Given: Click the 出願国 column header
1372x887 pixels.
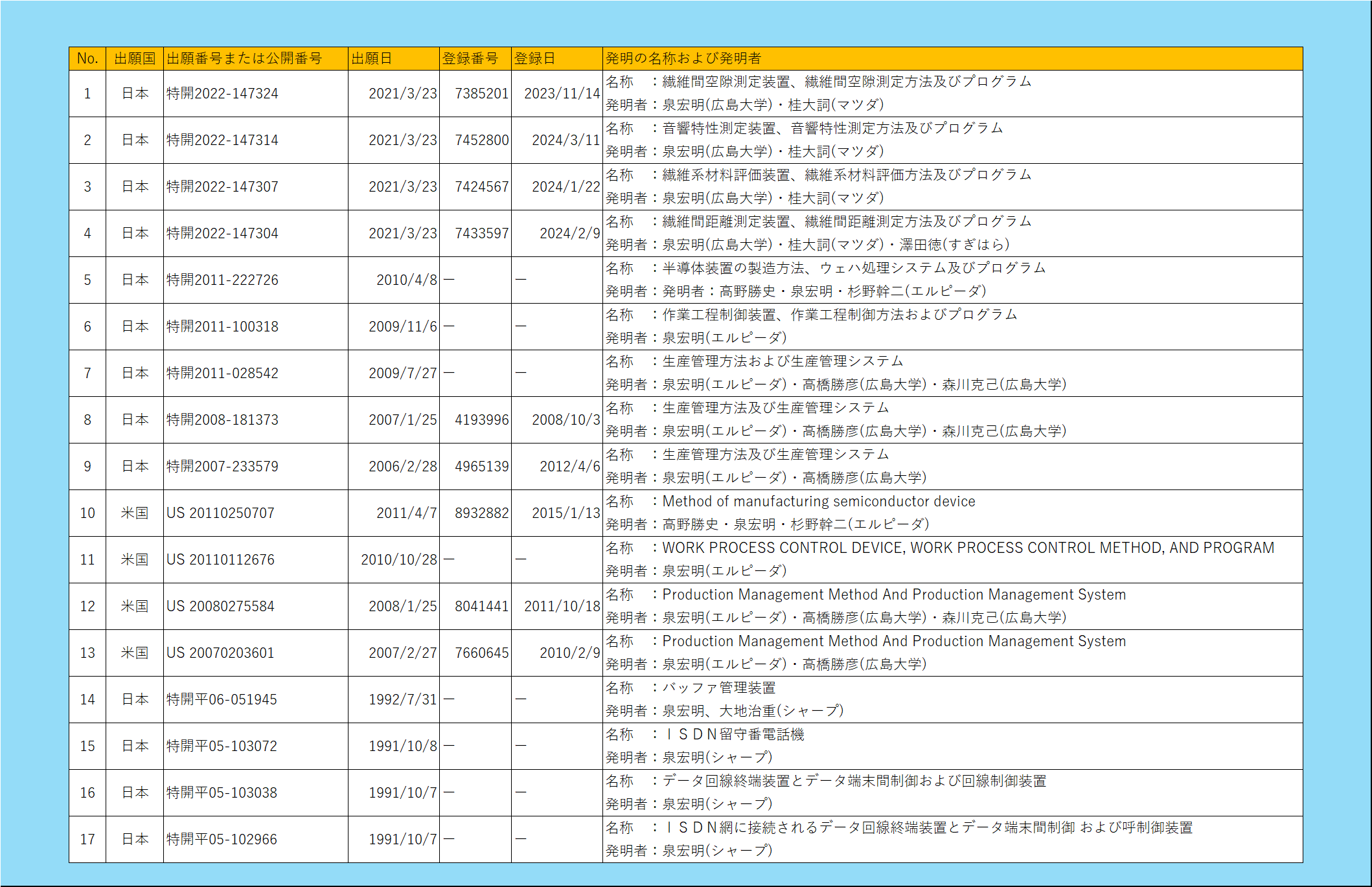Looking at the screenshot, I should tap(134, 58).
